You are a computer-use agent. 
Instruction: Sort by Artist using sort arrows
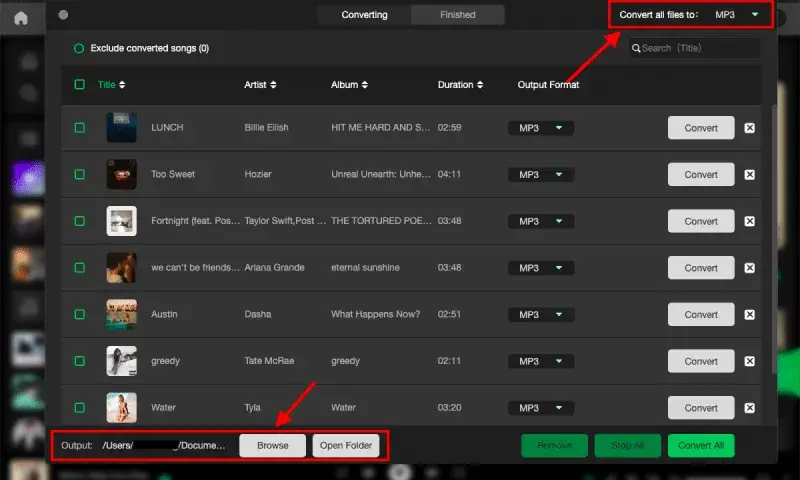(x=273, y=85)
